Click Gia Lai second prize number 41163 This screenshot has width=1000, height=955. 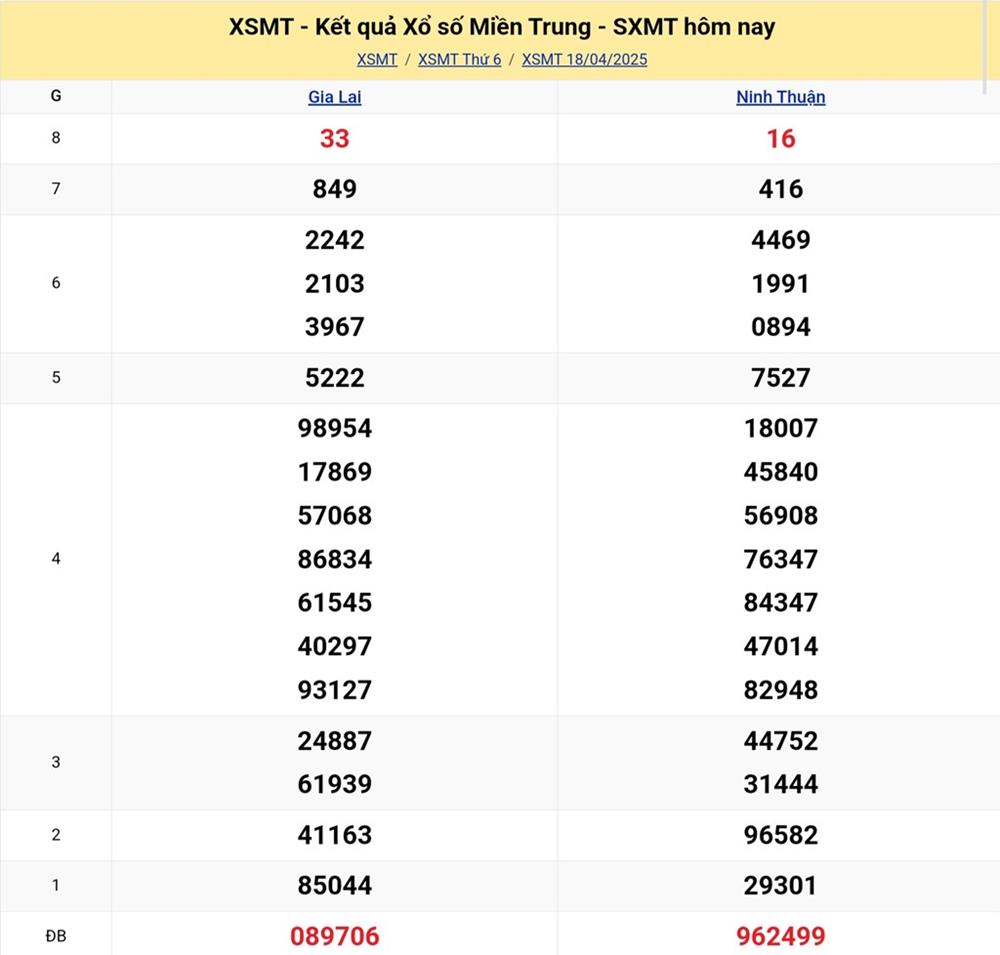click(334, 835)
